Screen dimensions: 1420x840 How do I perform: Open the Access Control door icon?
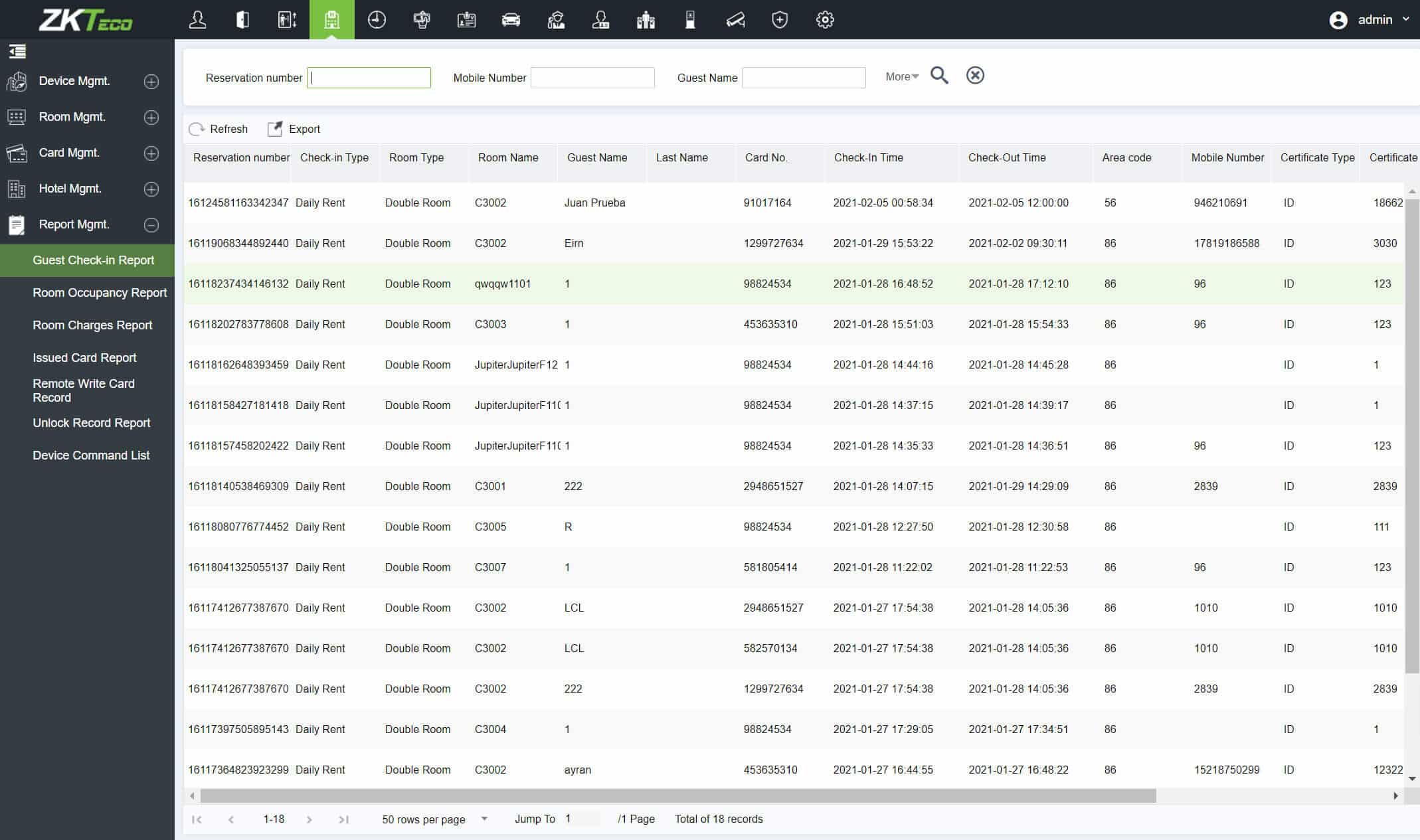[x=242, y=20]
